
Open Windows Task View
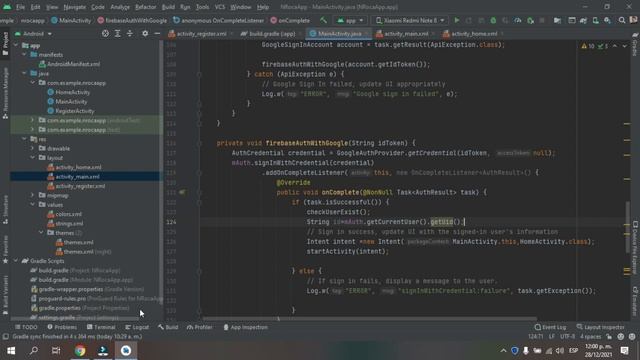(x=56, y=350)
